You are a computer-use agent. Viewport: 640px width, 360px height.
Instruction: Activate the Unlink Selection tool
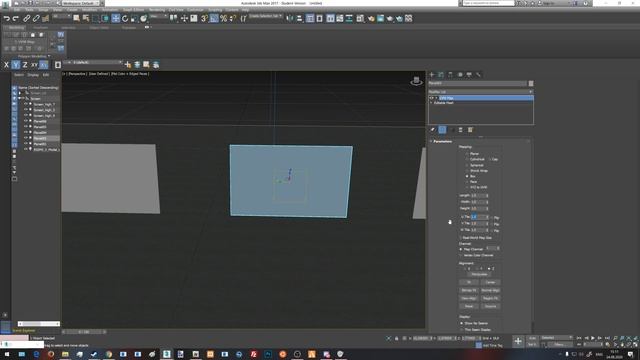[36, 18]
